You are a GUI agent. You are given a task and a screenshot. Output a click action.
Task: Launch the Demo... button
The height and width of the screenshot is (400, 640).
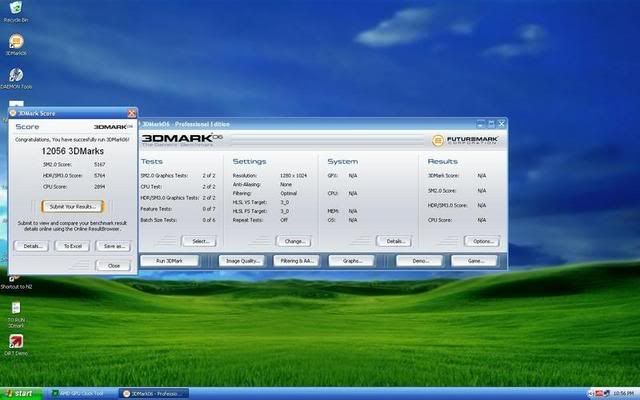coord(419,261)
